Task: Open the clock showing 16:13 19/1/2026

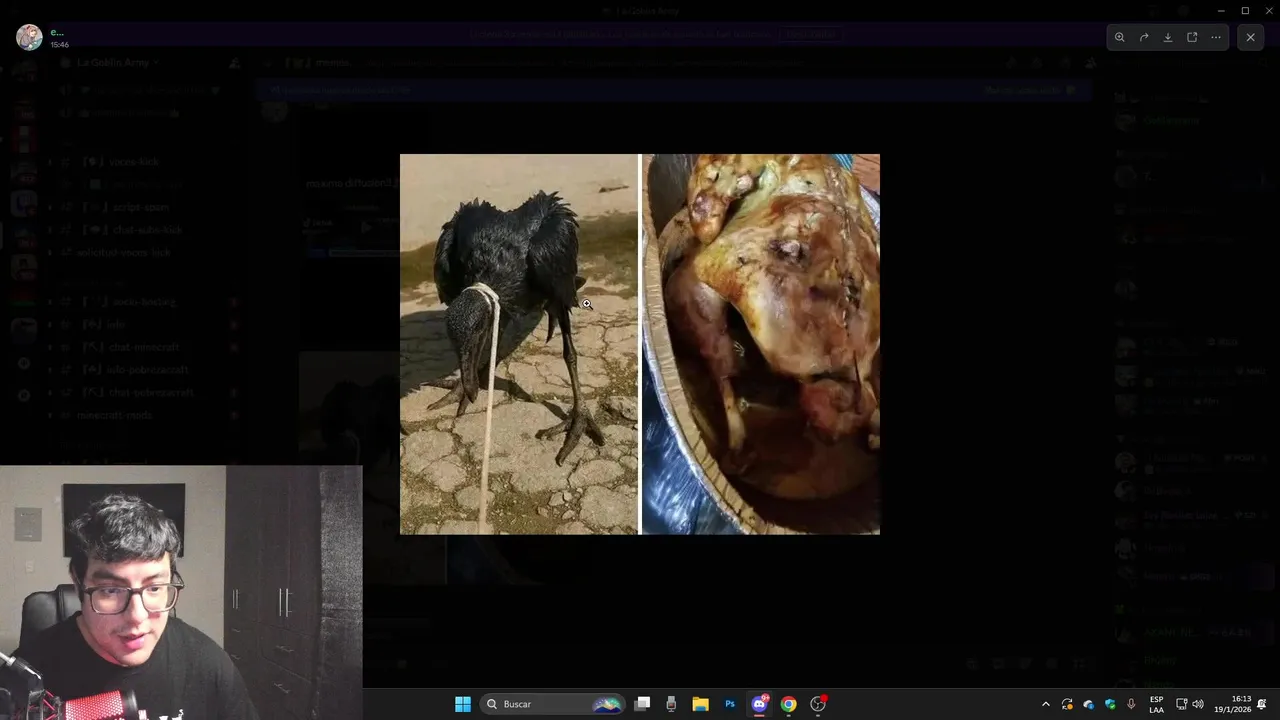Action: tap(1233, 704)
